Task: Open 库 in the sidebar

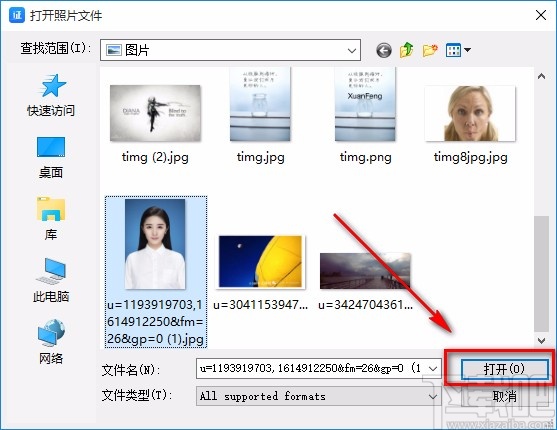Action: pyautogui.click(x=51, y=219)
